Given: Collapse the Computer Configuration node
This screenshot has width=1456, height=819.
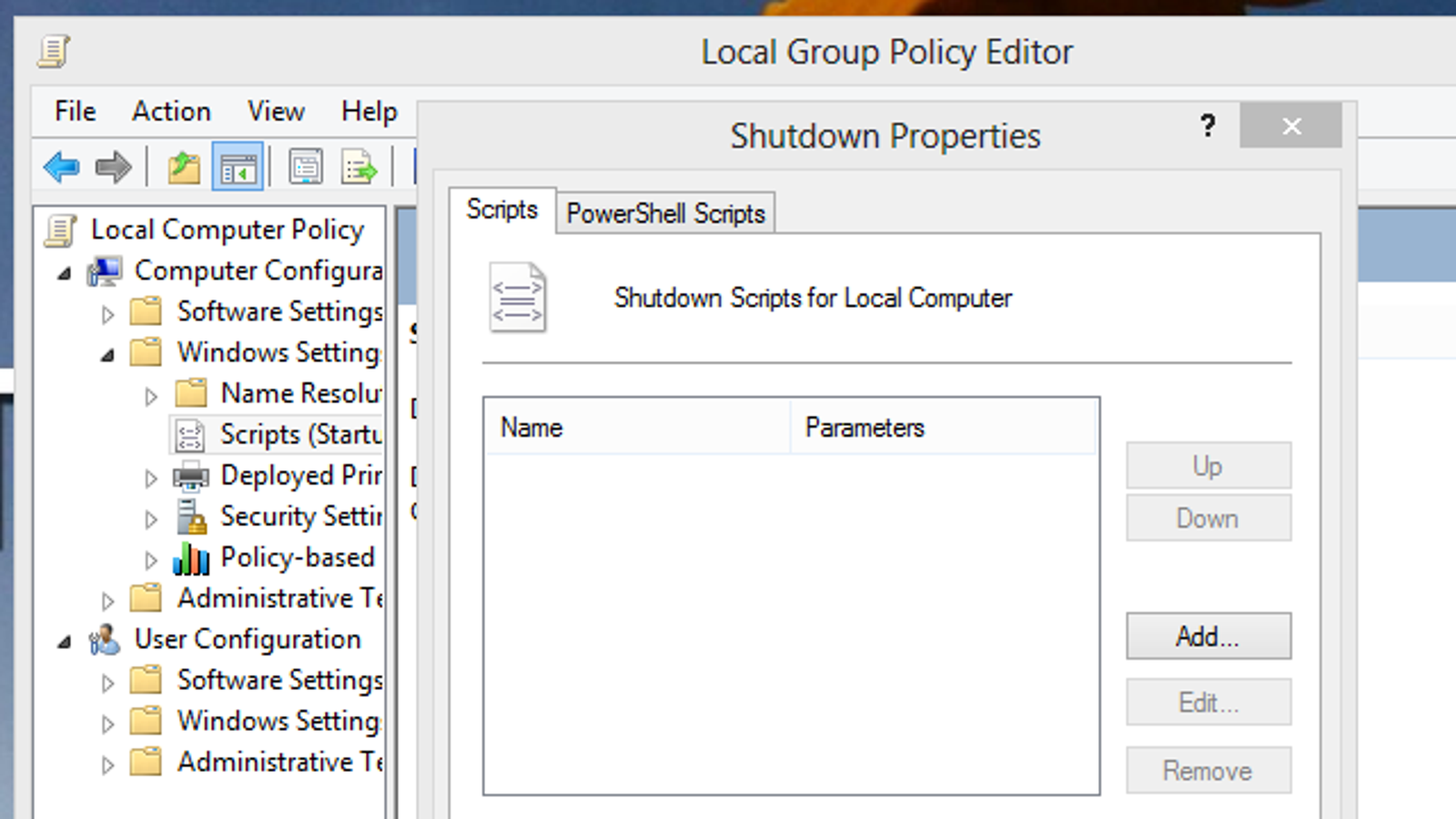Looking at the screenshot, I should 64,273.
